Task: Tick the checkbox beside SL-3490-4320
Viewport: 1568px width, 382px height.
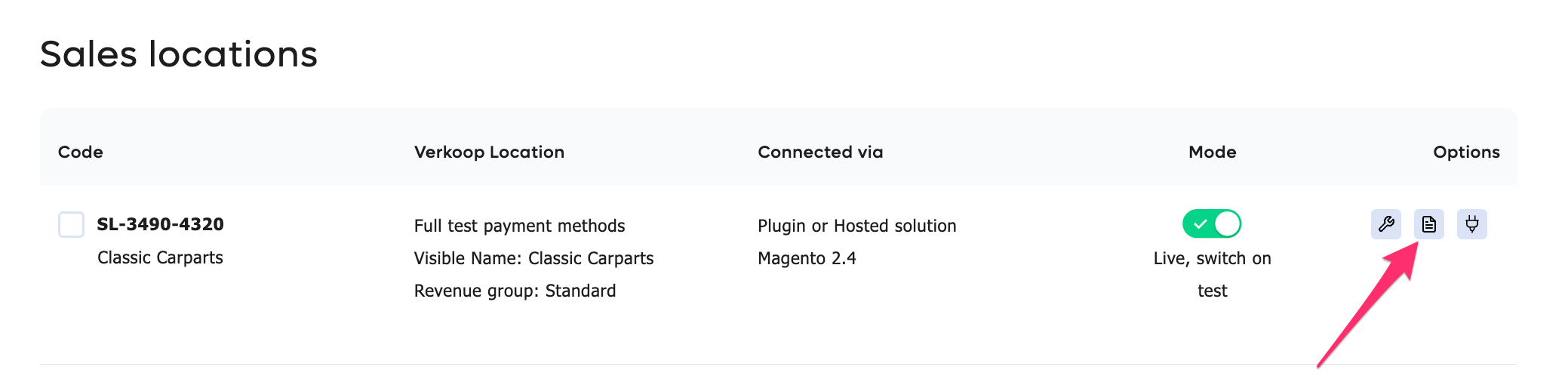Action: point(72,224)
